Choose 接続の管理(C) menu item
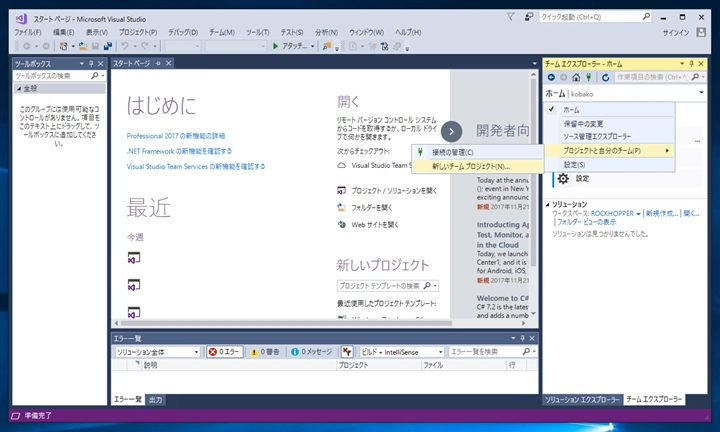 478,152
